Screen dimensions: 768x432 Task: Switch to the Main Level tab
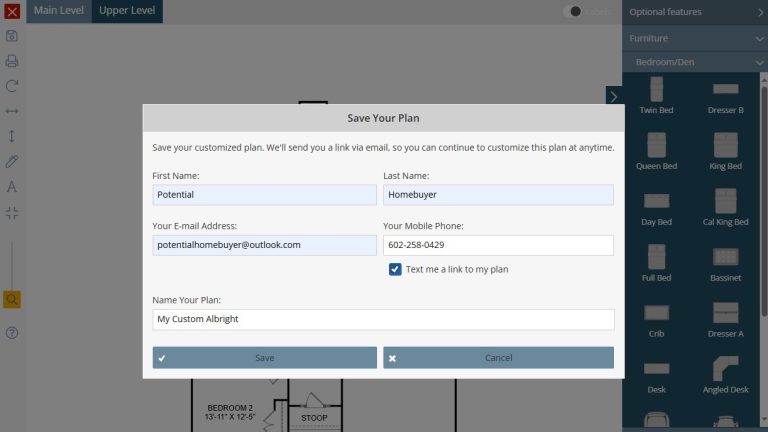point(59,10)
